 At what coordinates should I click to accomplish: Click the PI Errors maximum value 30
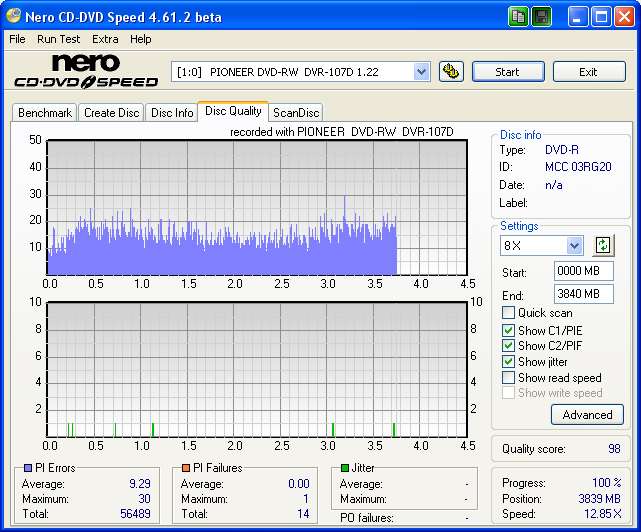[144, 499]
